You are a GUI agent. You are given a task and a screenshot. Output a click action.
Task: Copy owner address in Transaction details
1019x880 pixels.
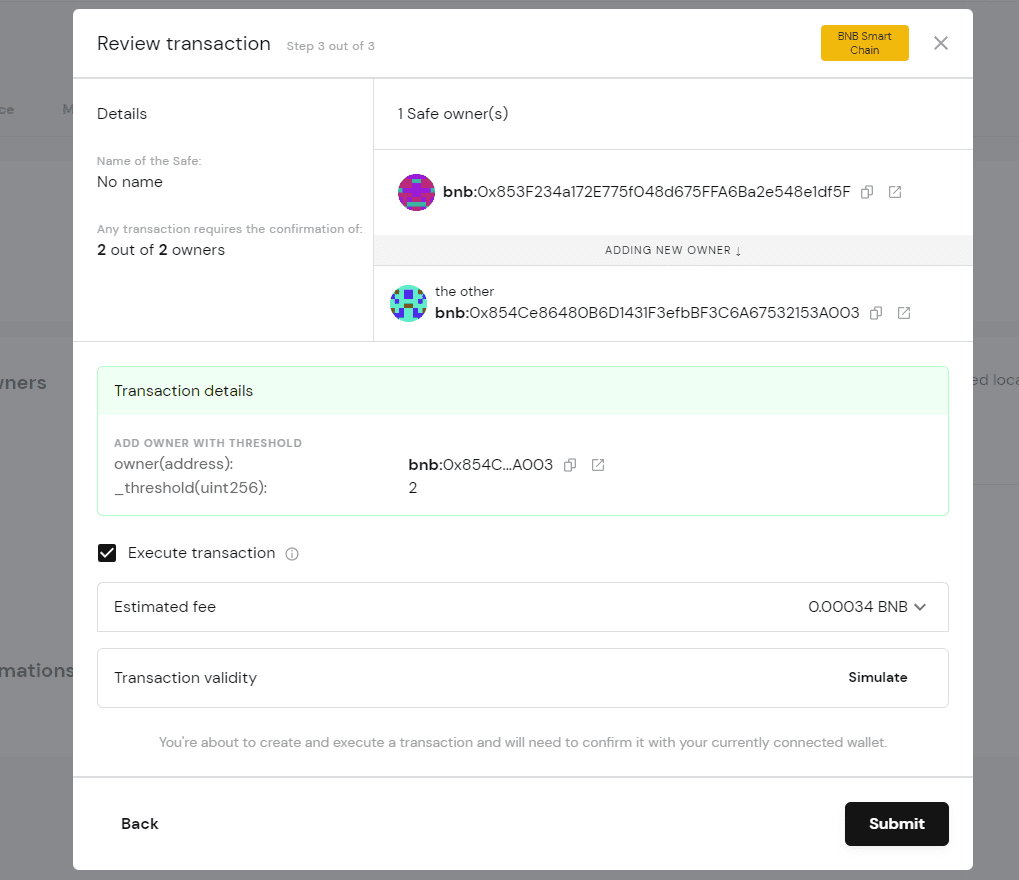pyautogui.click(x=570, y=465)
